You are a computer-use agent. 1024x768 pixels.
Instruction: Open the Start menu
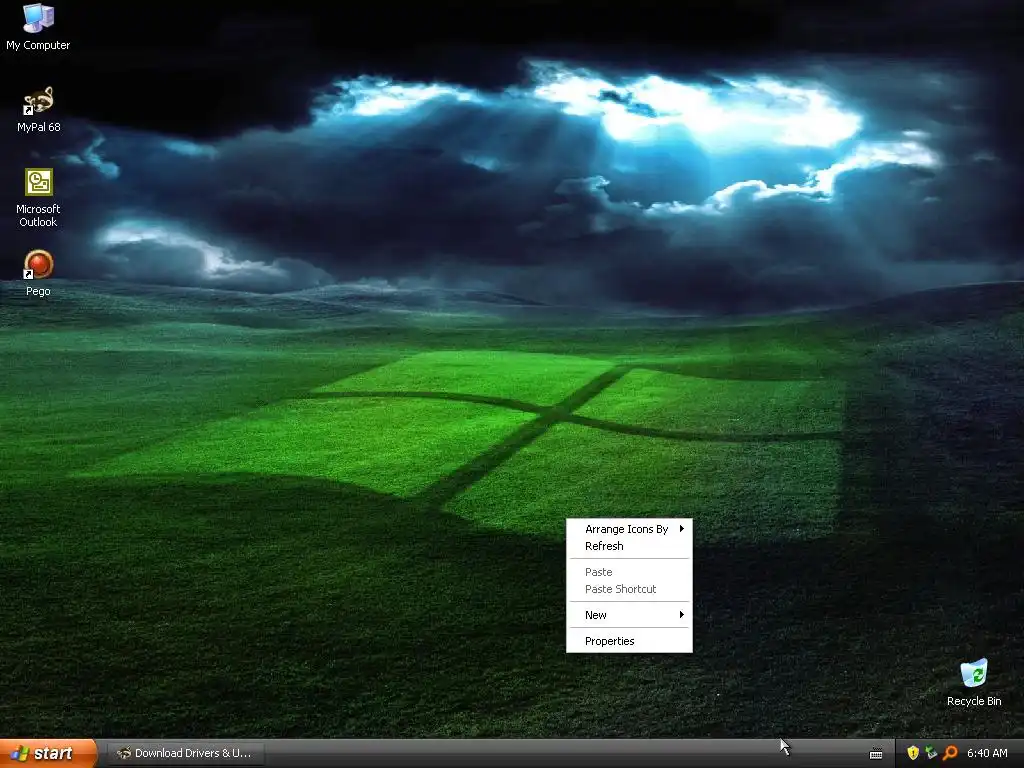coord(49,754)
